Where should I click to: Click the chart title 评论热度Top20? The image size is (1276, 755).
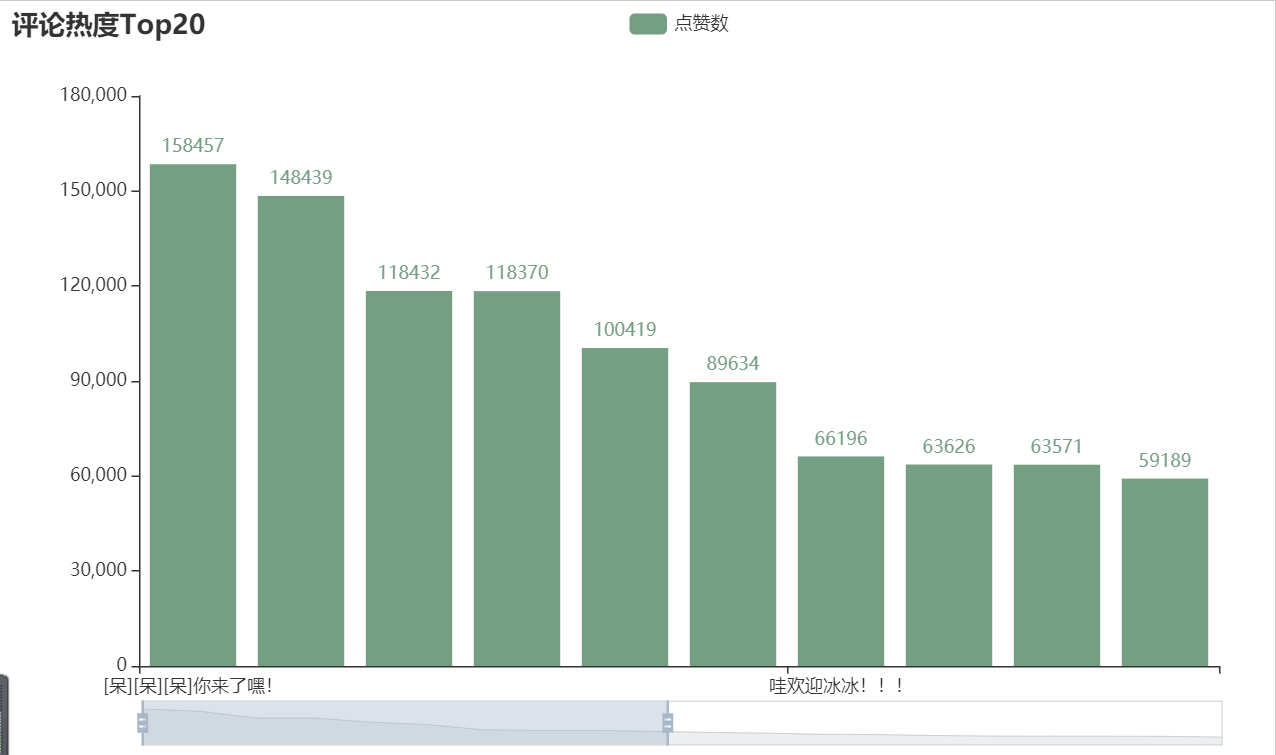[x=108, y=25]
